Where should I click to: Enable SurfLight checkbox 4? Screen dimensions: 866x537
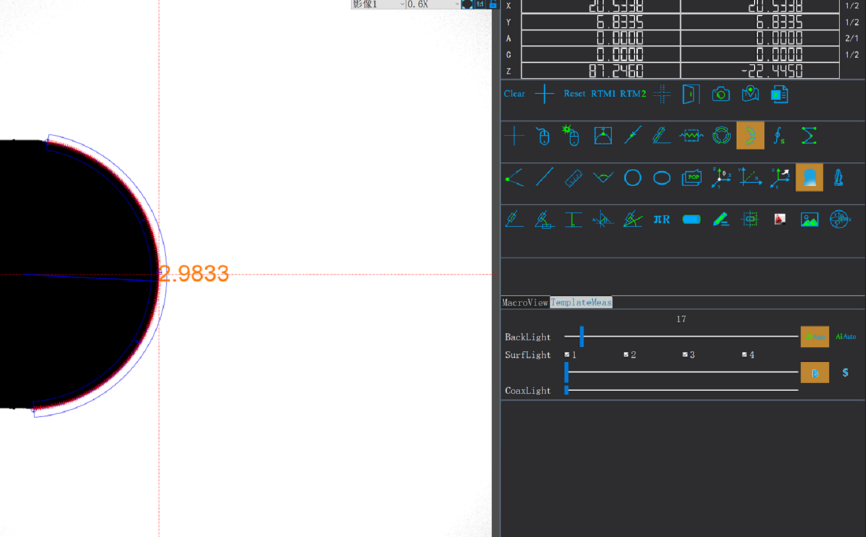745,355
